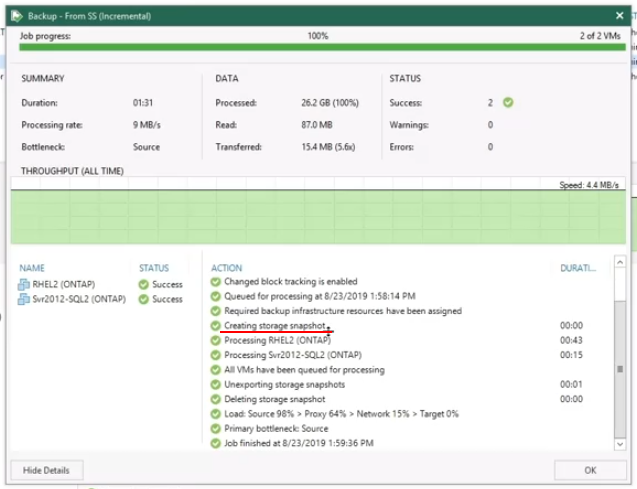Click the 00:15 duration value
The width and height of the screenshot is (637, 489).
tap(571, 355)
